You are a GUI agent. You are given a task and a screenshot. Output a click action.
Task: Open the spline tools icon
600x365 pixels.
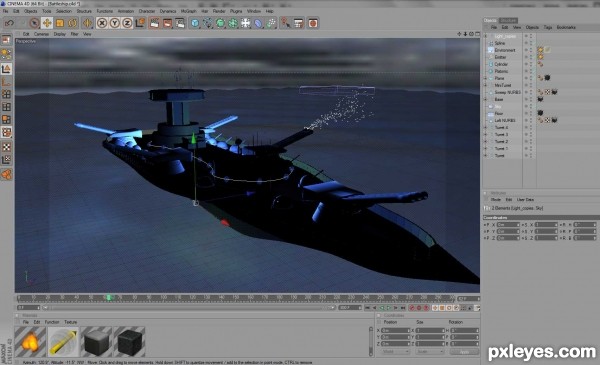tap(208, 23)
